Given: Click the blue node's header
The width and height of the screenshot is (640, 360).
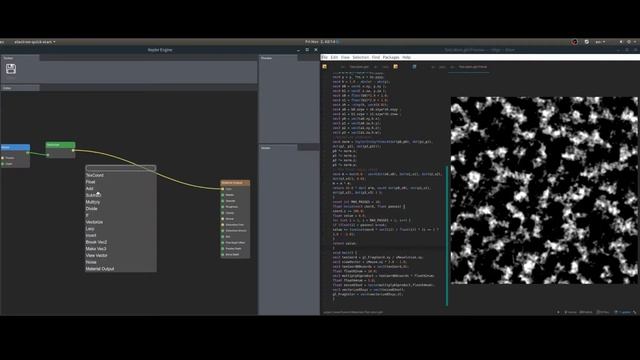Looking at the screenshot, I should click(15, 147).
